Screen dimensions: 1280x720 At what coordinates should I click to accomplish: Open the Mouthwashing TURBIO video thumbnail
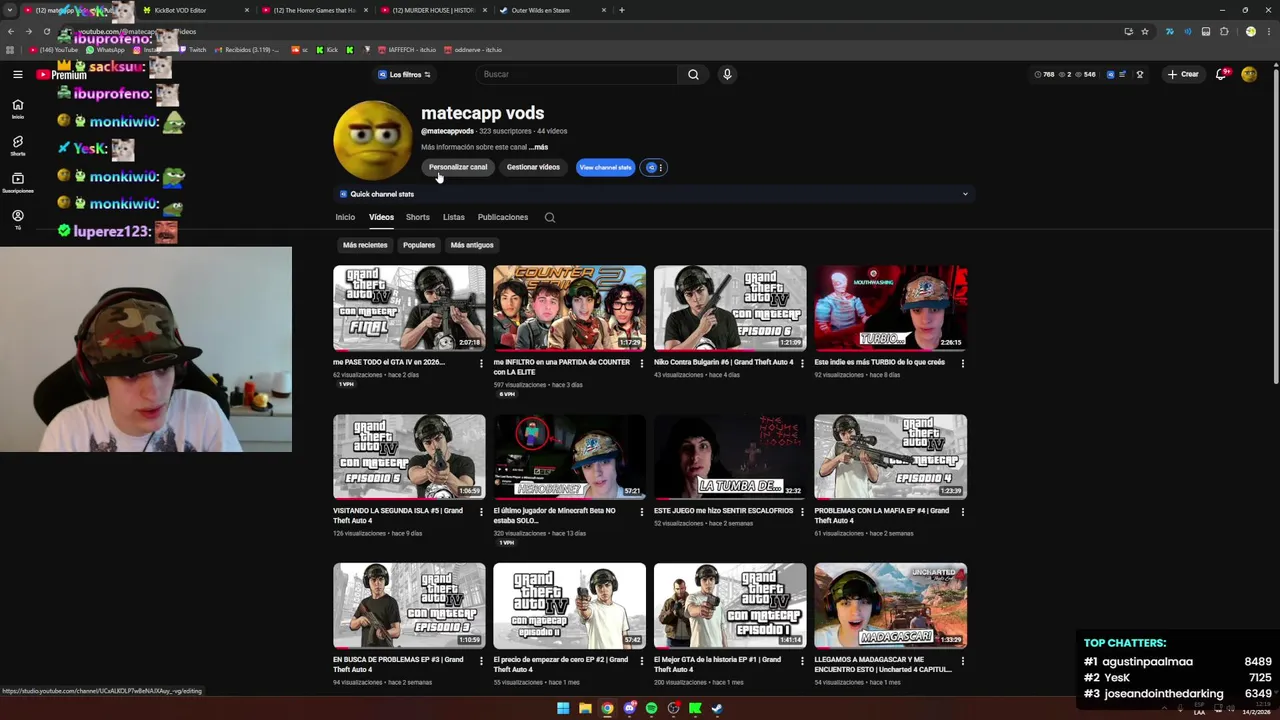tap(890, 307)
